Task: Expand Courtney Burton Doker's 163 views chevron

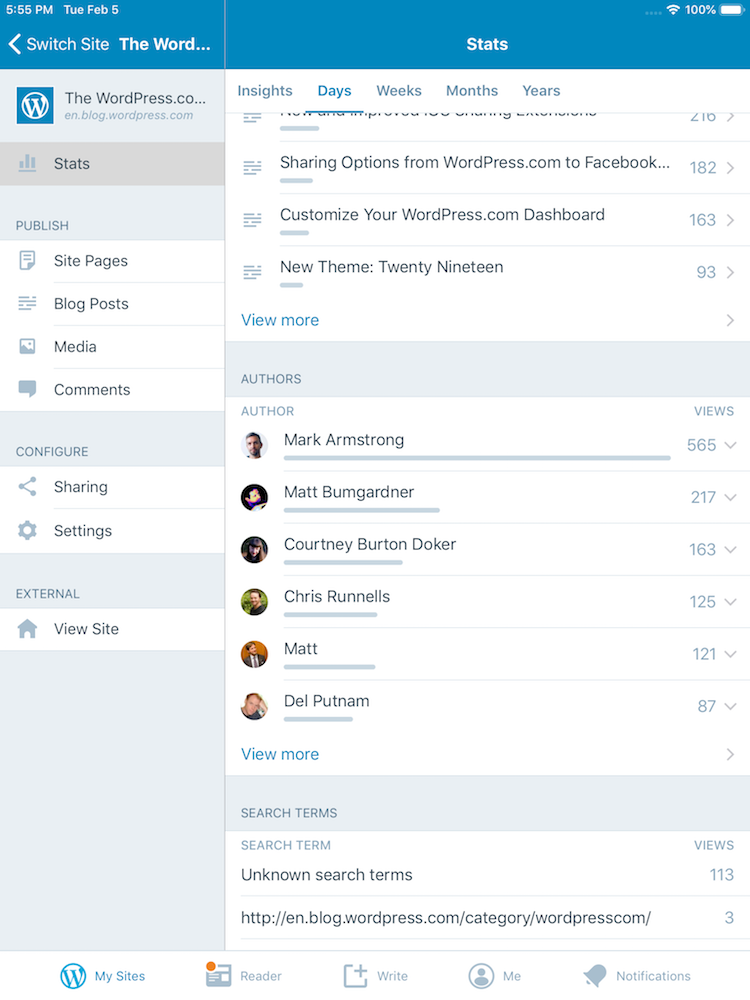Action: (731, 550)
